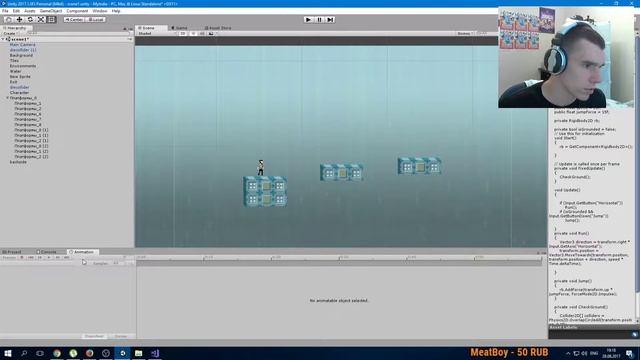640x360 pixels.
Task: Toggle the Local handle rotation button
Action: [96, 20]
